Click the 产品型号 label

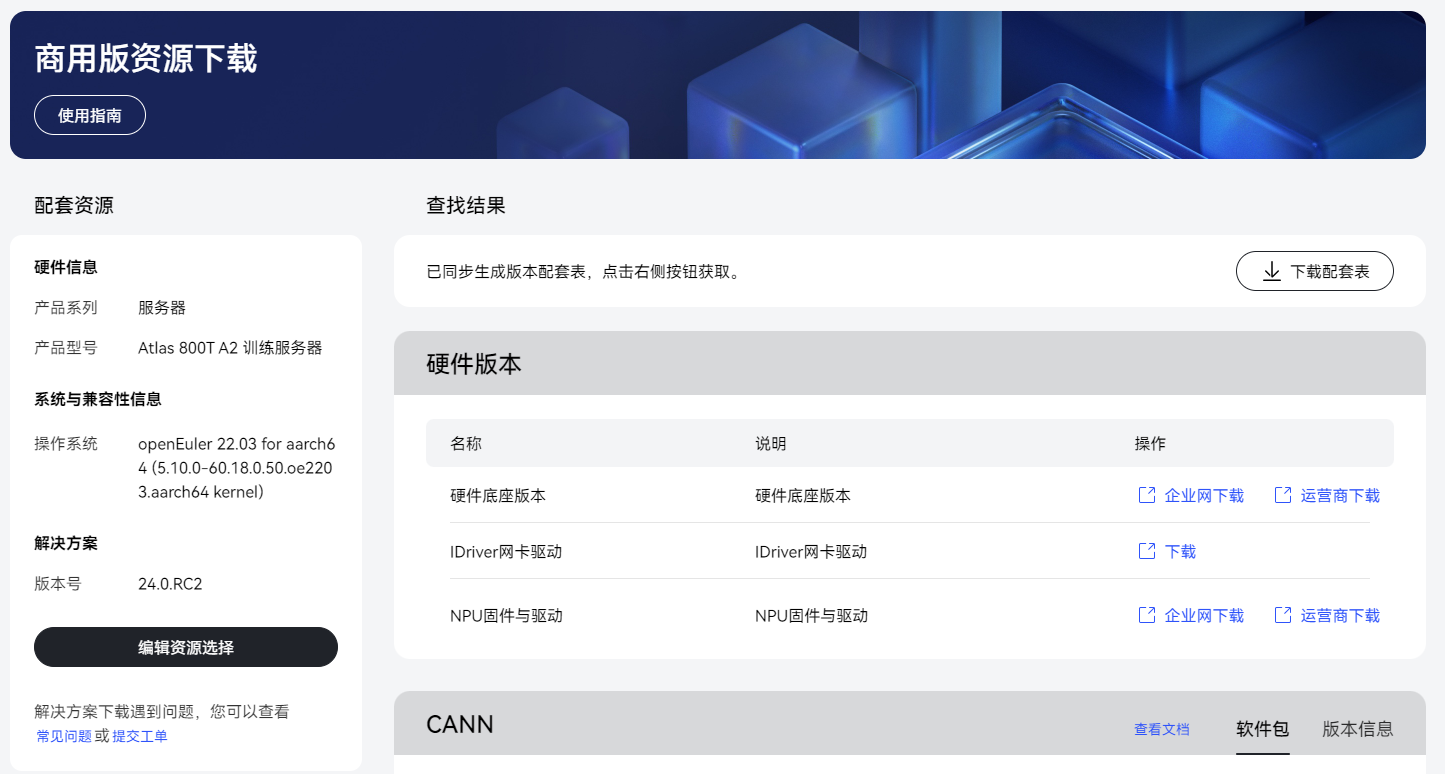pos(66,348)
